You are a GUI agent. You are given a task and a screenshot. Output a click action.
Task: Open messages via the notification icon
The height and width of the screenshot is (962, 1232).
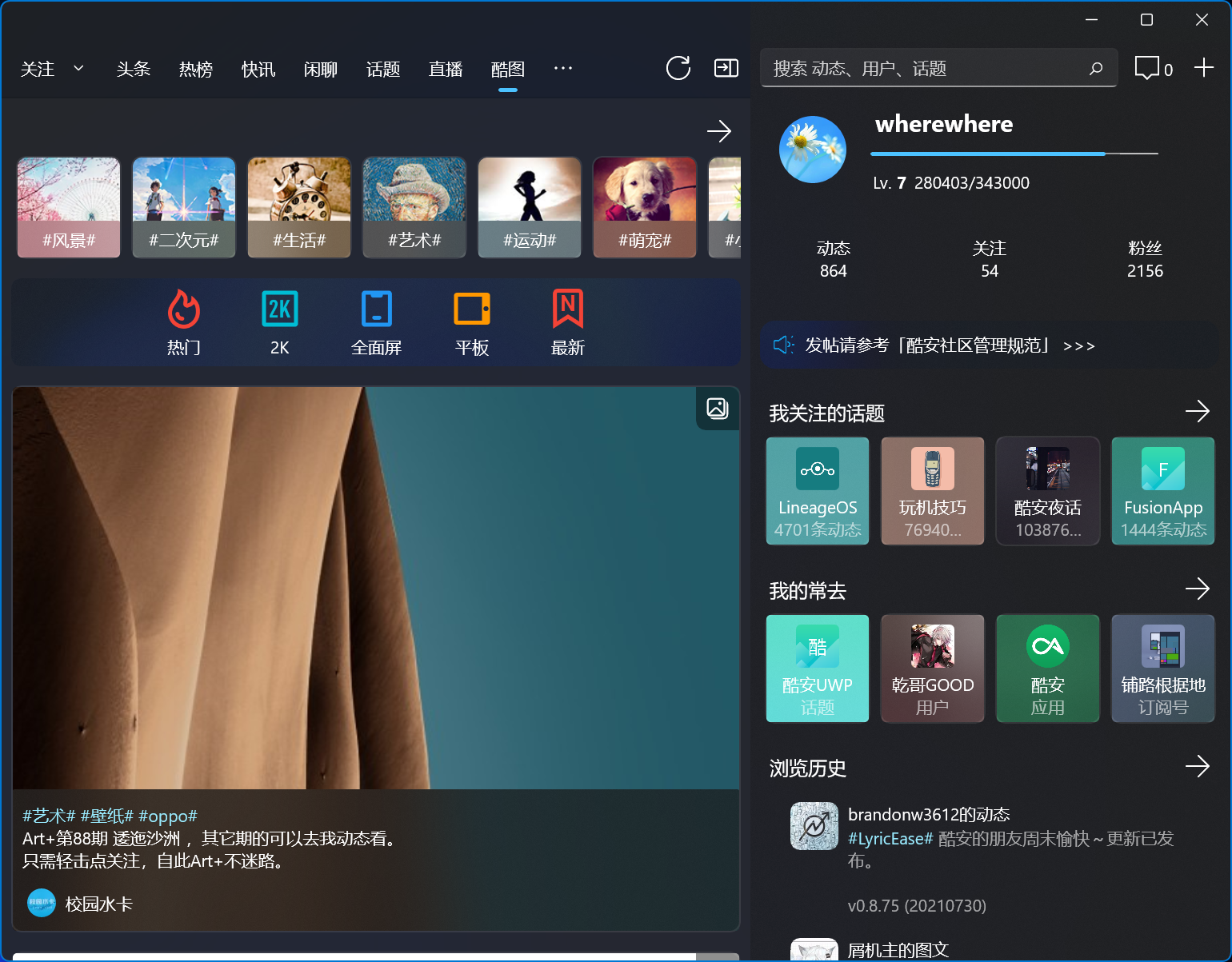[1148, 68]
